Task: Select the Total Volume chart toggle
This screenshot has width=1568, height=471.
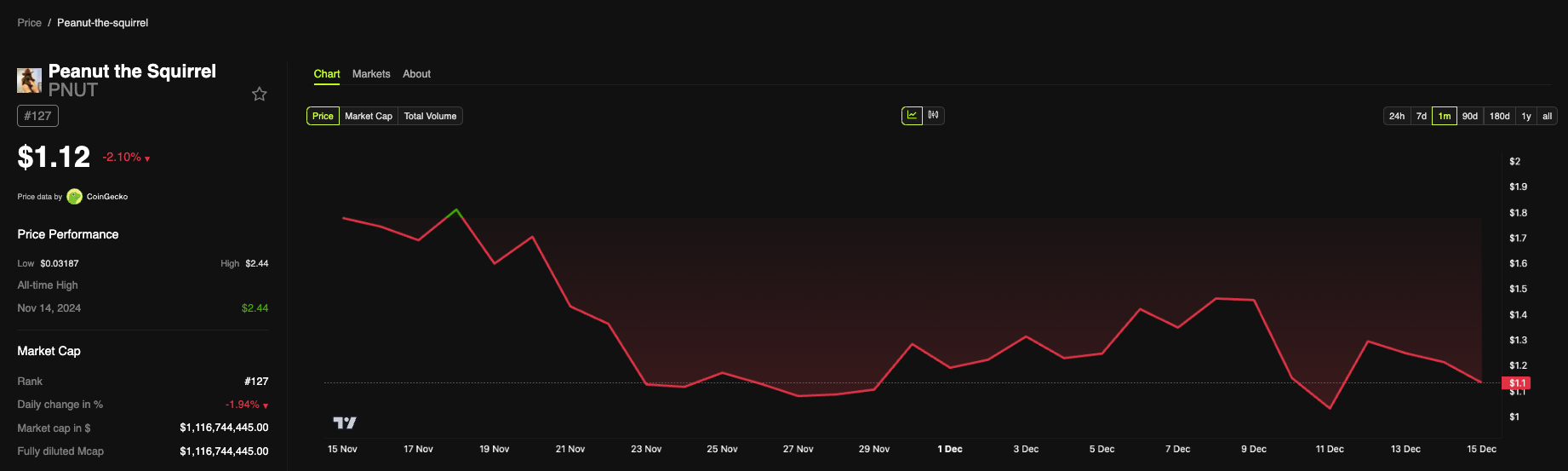Action: coord(430,116)
